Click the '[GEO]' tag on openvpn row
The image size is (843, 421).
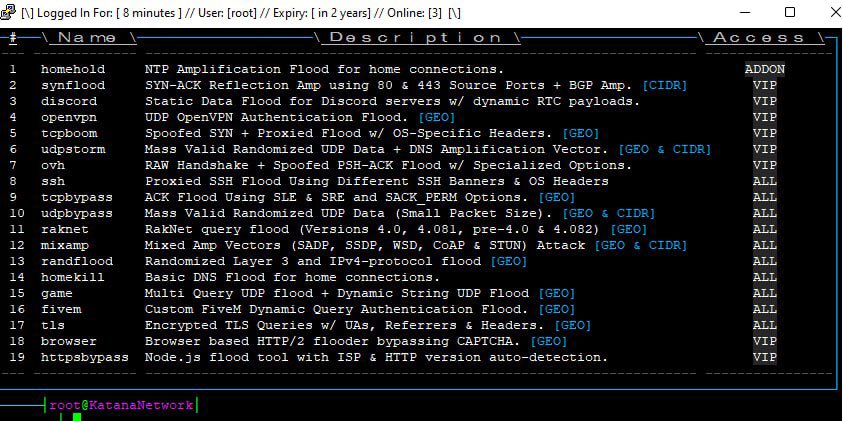(437, 117)
